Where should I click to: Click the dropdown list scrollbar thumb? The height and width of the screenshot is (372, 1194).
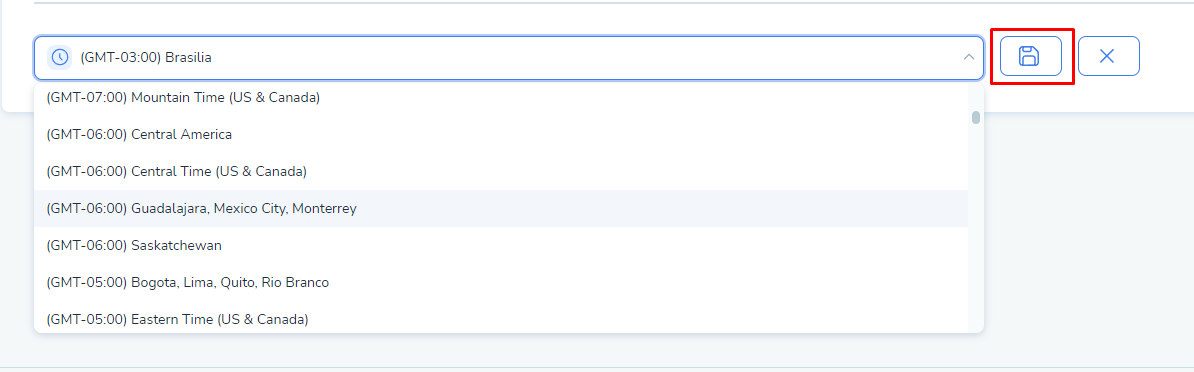(975, 117)
